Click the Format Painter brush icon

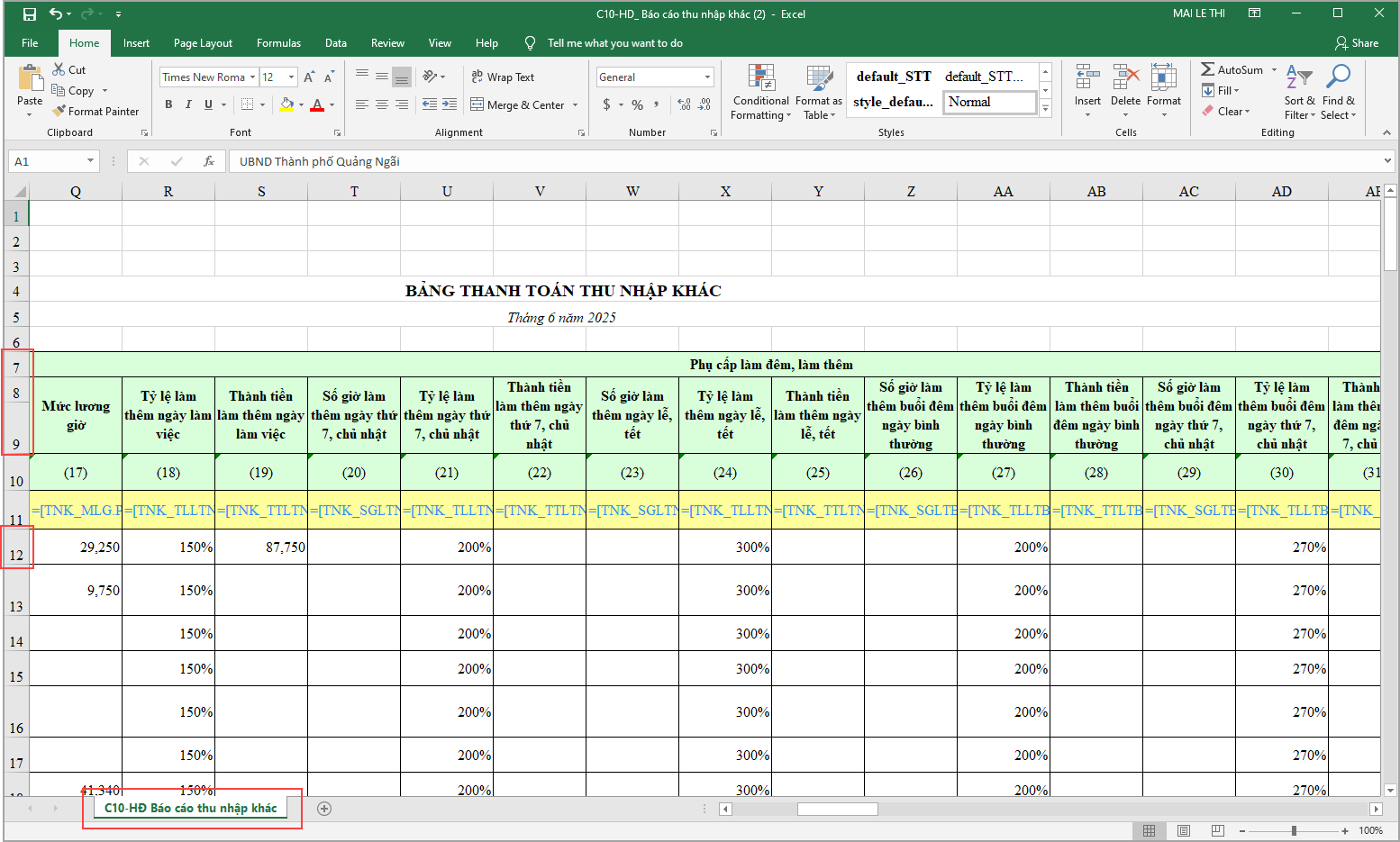pyautogui.click(x=59, y=112)
